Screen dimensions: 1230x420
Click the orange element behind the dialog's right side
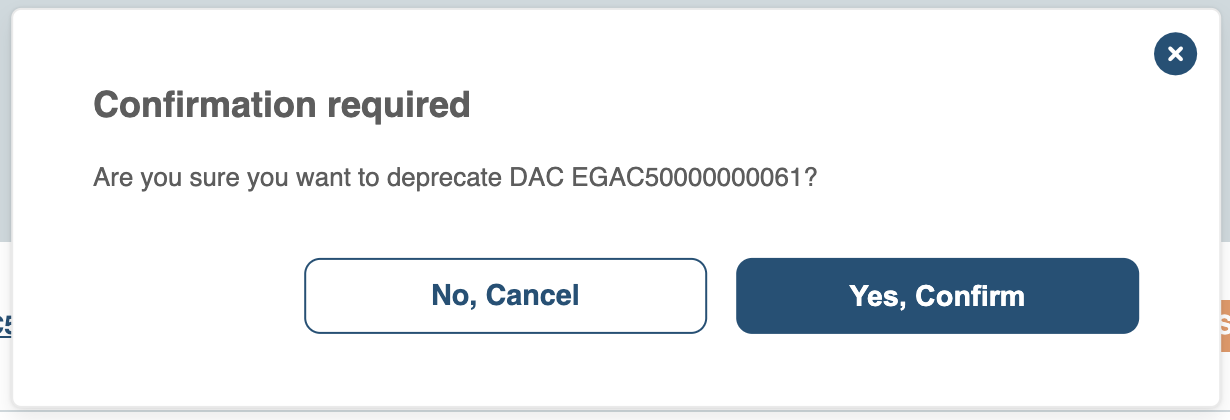1224,325
